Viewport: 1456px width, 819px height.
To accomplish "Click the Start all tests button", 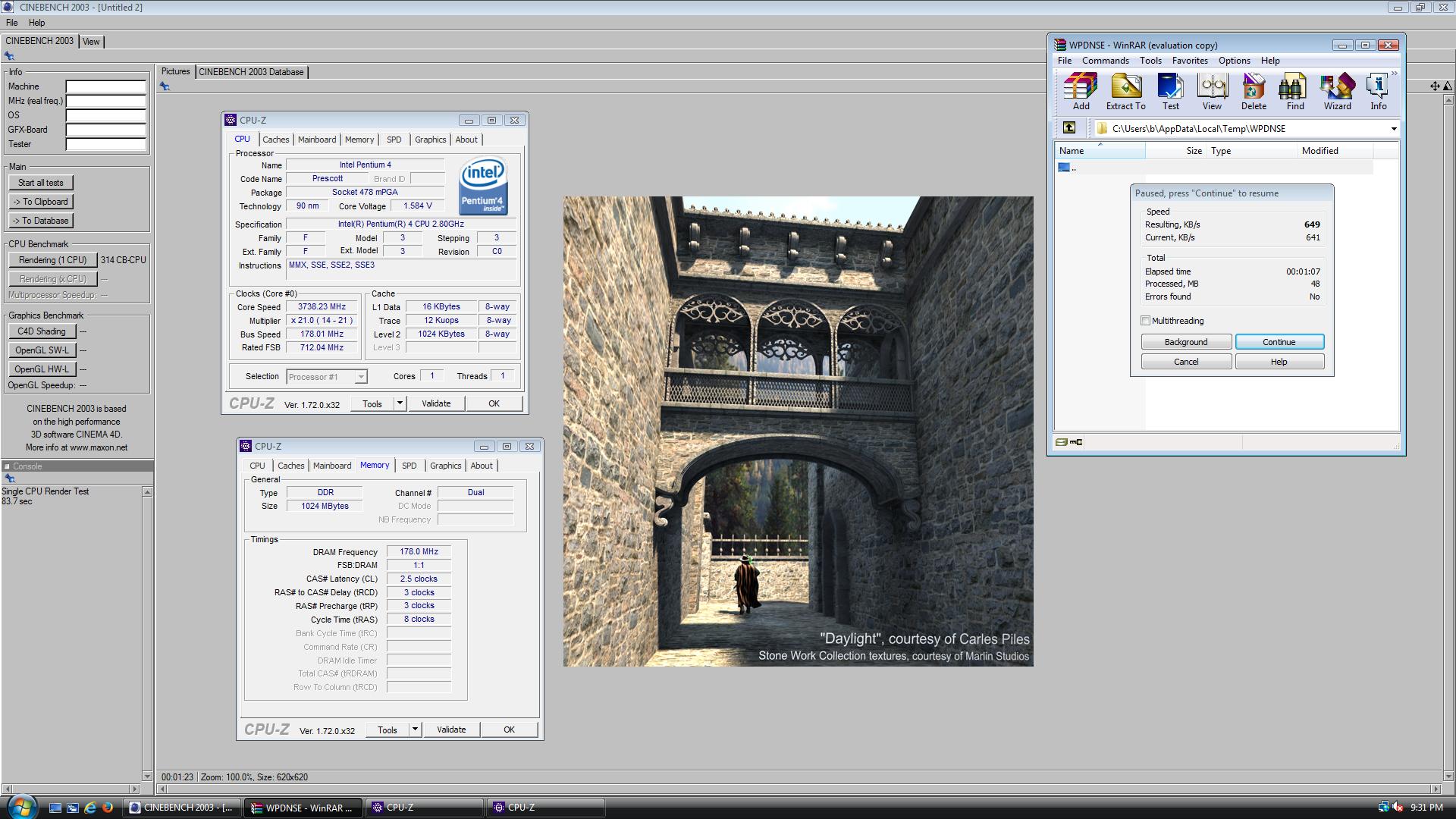I will point(41,183).
